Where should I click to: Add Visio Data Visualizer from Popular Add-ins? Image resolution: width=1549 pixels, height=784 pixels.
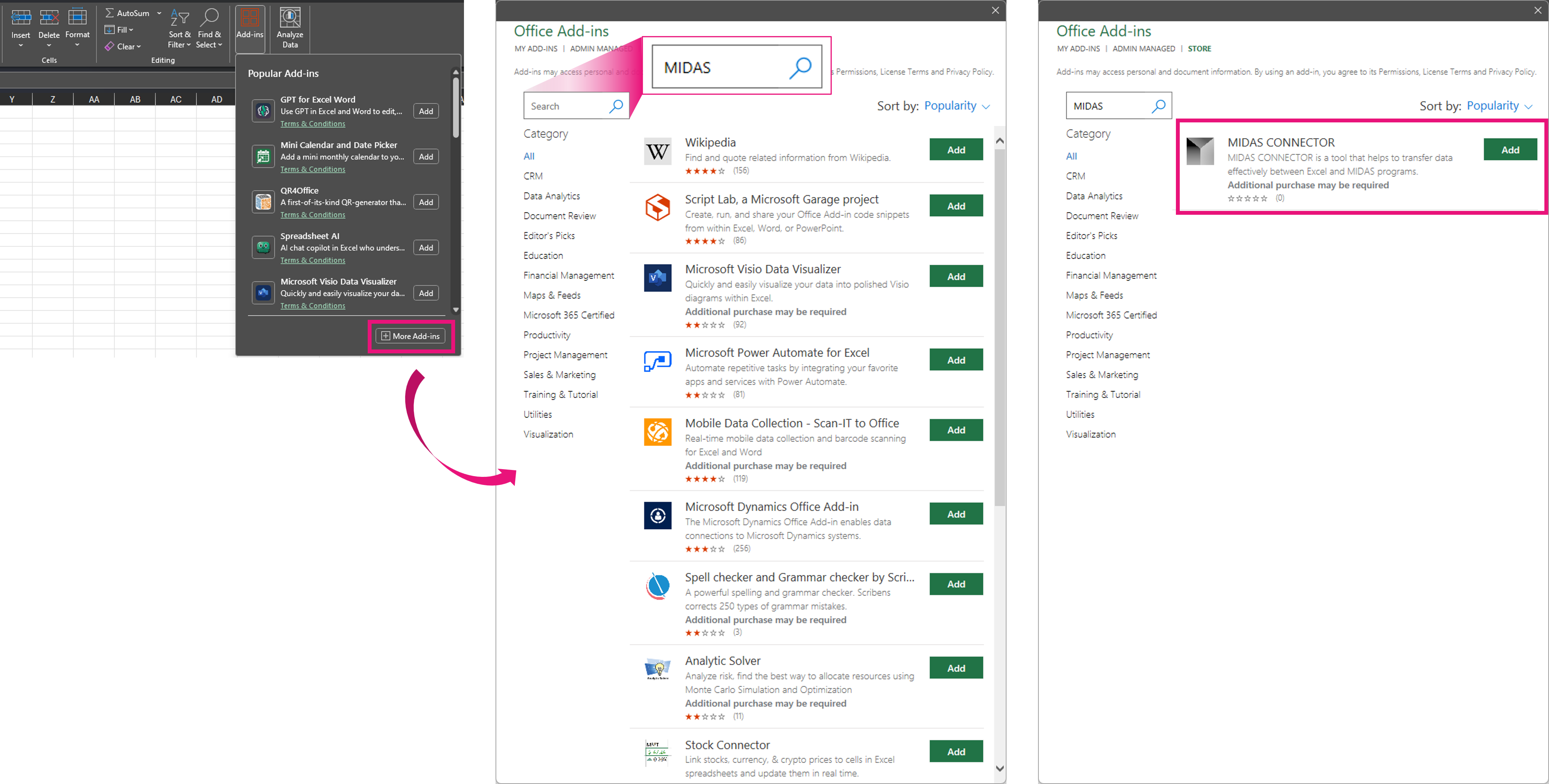[x=426, y=293]
